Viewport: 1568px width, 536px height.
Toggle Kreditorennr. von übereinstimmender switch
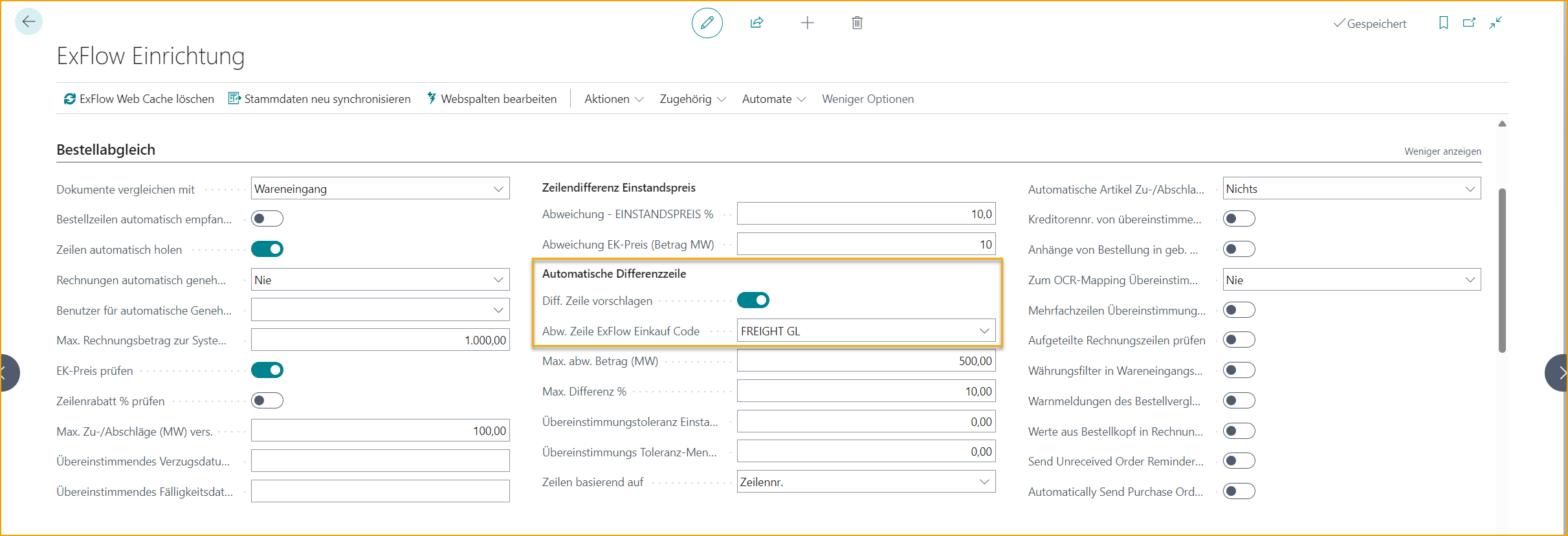(1239, 219)
